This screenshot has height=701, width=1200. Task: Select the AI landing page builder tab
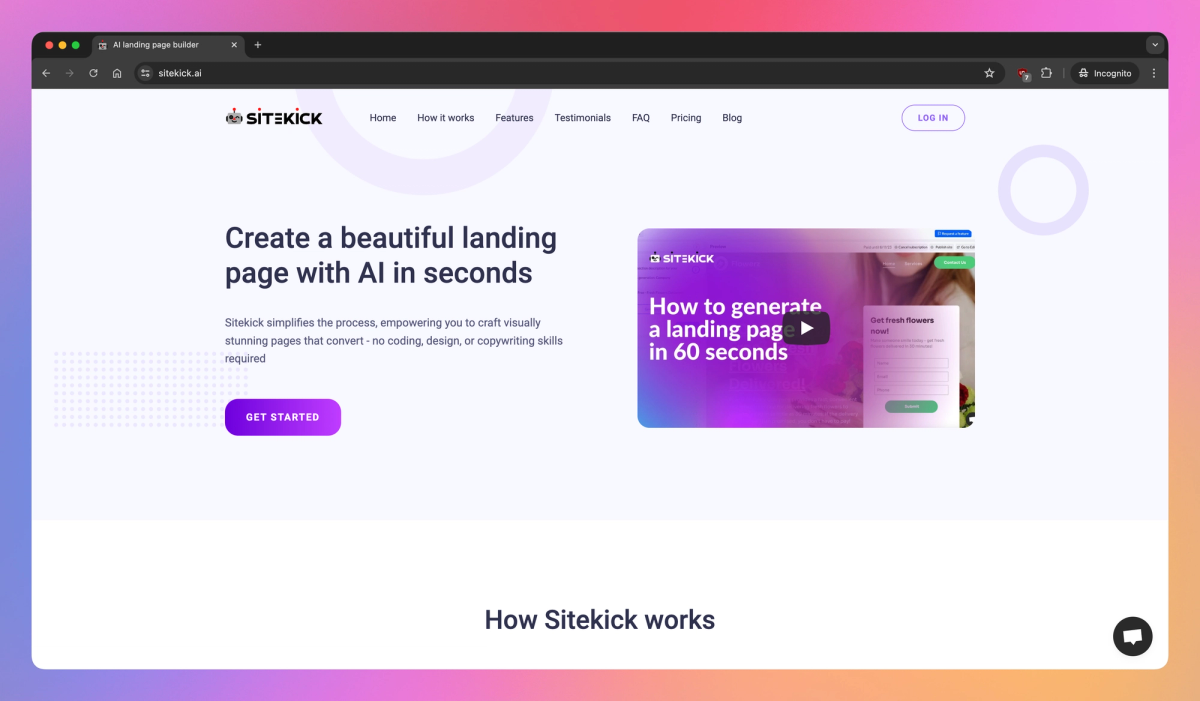coord(167,45)
